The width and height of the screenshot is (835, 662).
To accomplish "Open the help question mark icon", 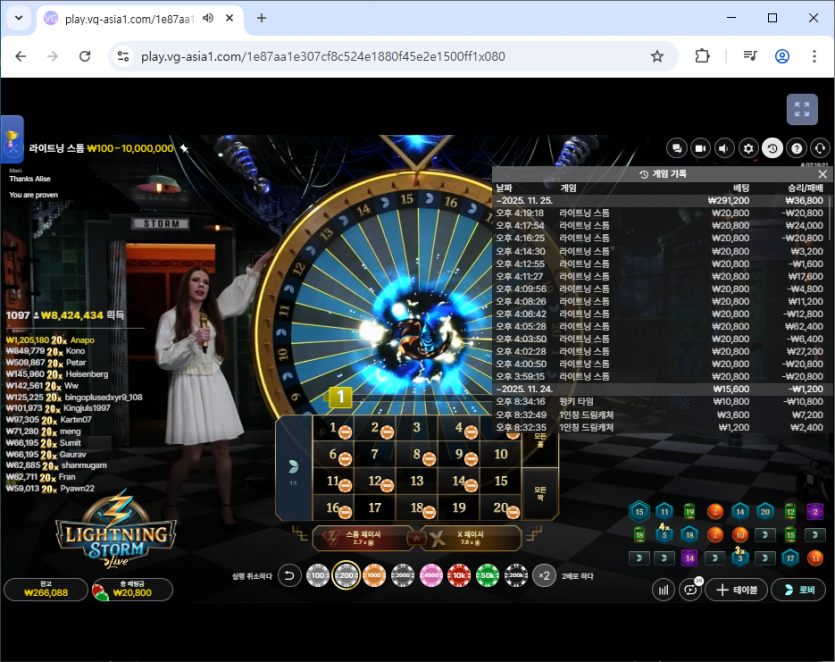I will point(796,148).
